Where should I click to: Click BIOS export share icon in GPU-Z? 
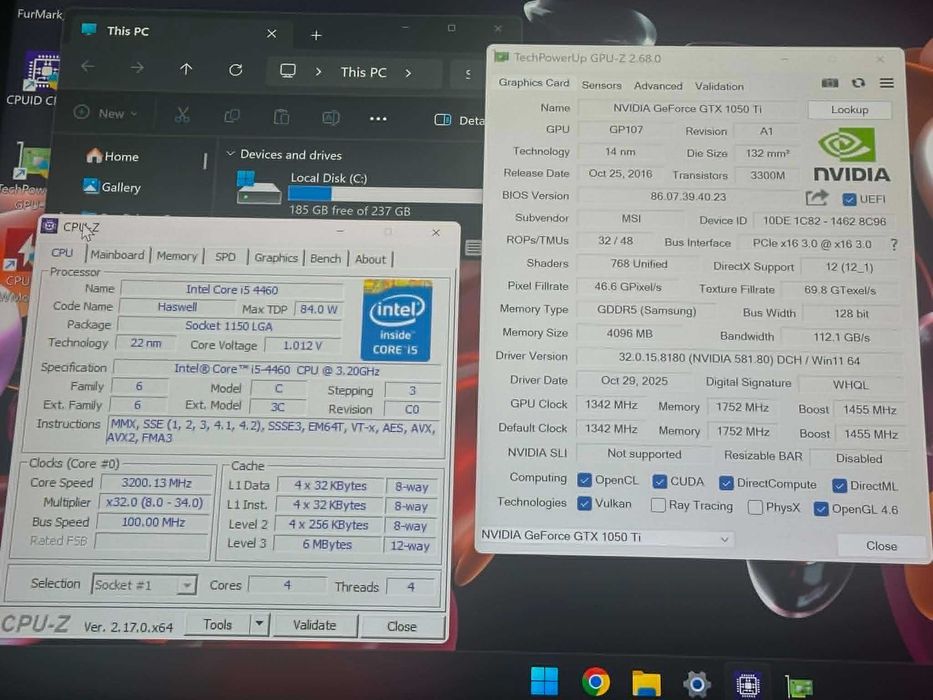tap(817, 198)
